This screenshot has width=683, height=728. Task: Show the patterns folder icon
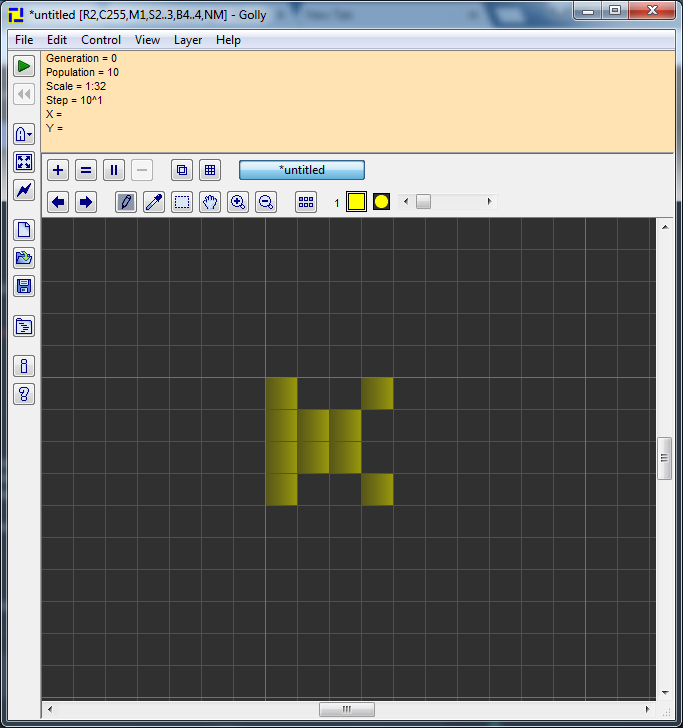click(x=24, y=326)
